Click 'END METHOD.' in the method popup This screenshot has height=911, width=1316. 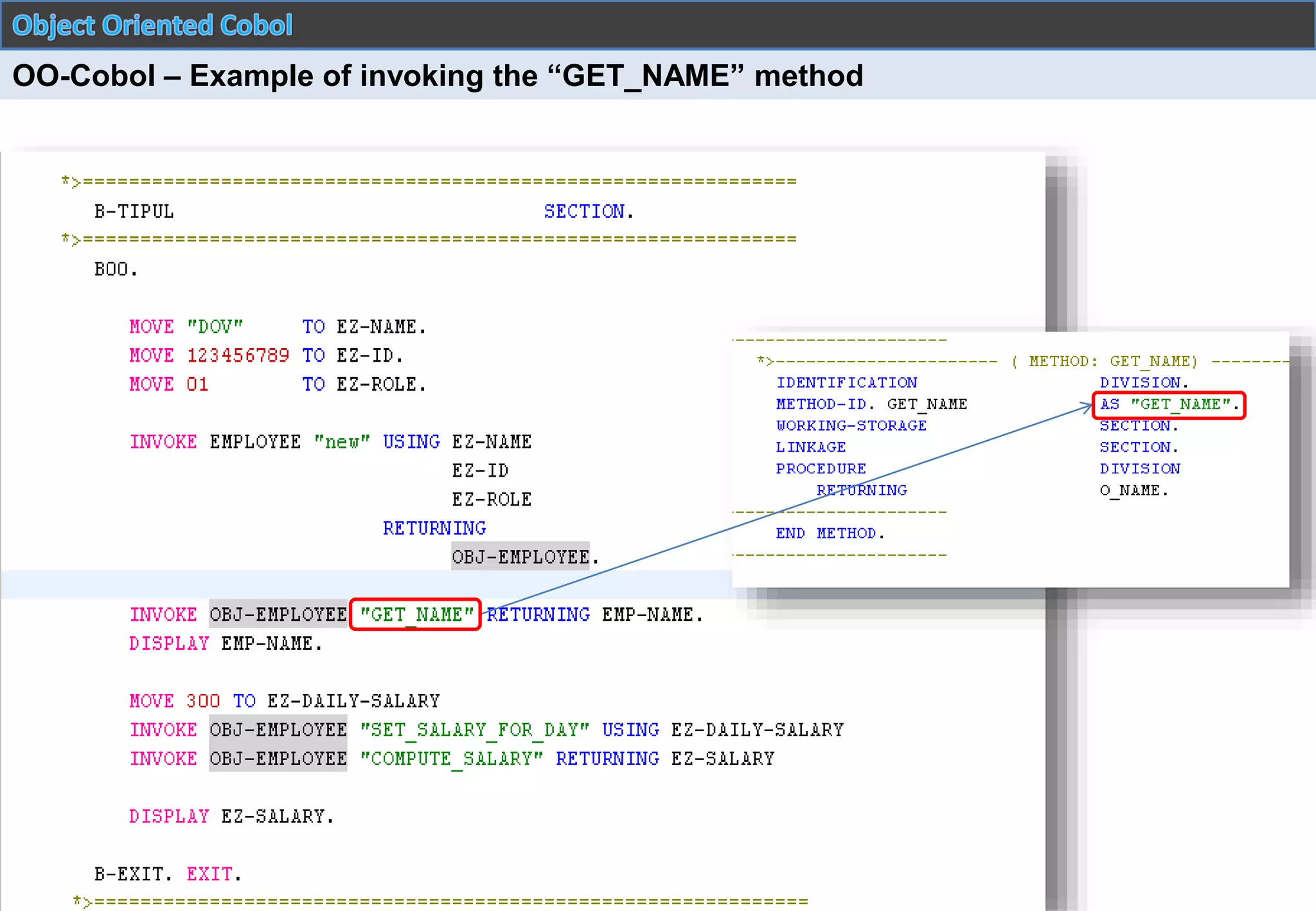point(830,533)
